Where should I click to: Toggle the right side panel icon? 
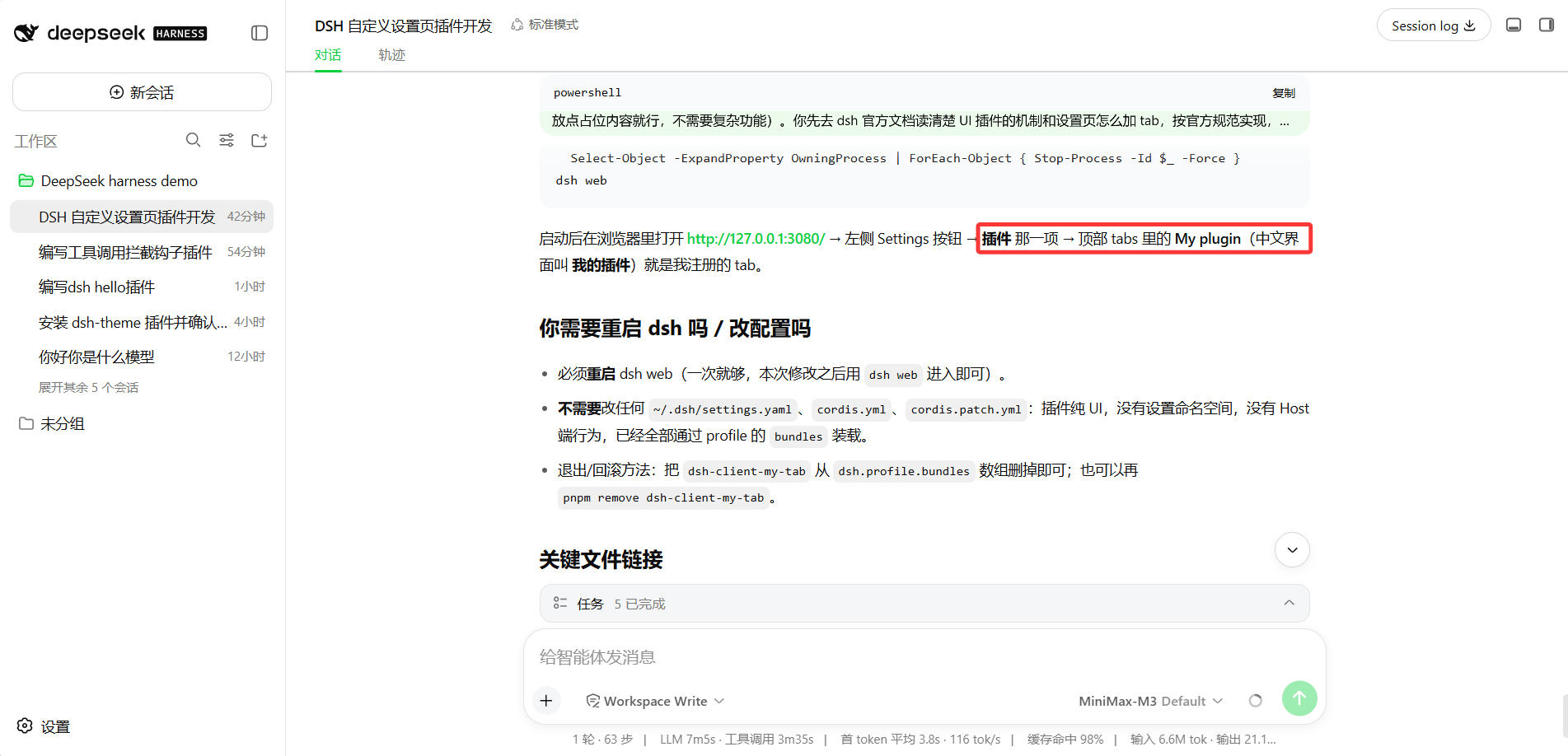[1547, 25]
